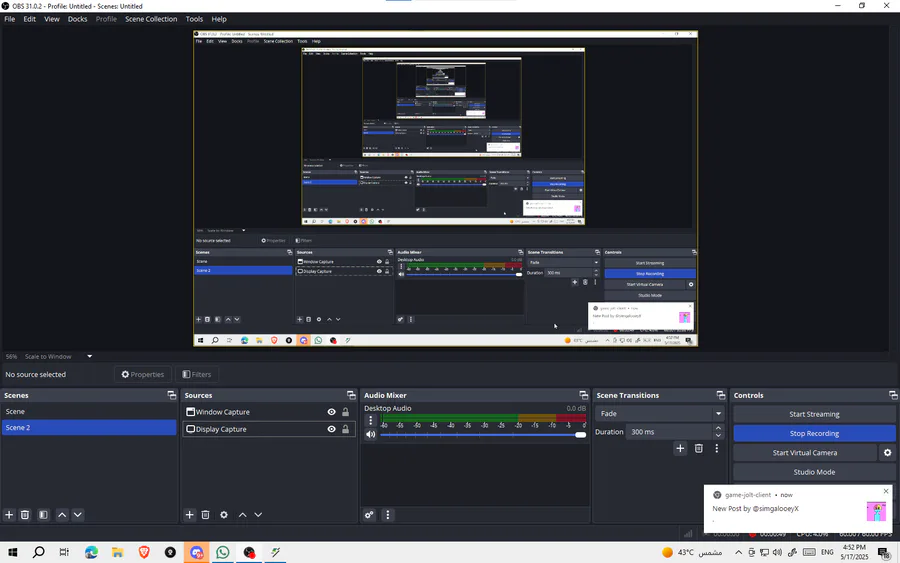The image size is (900, 563).
Task: Click Stop Recording
Action: click(814, 433)
